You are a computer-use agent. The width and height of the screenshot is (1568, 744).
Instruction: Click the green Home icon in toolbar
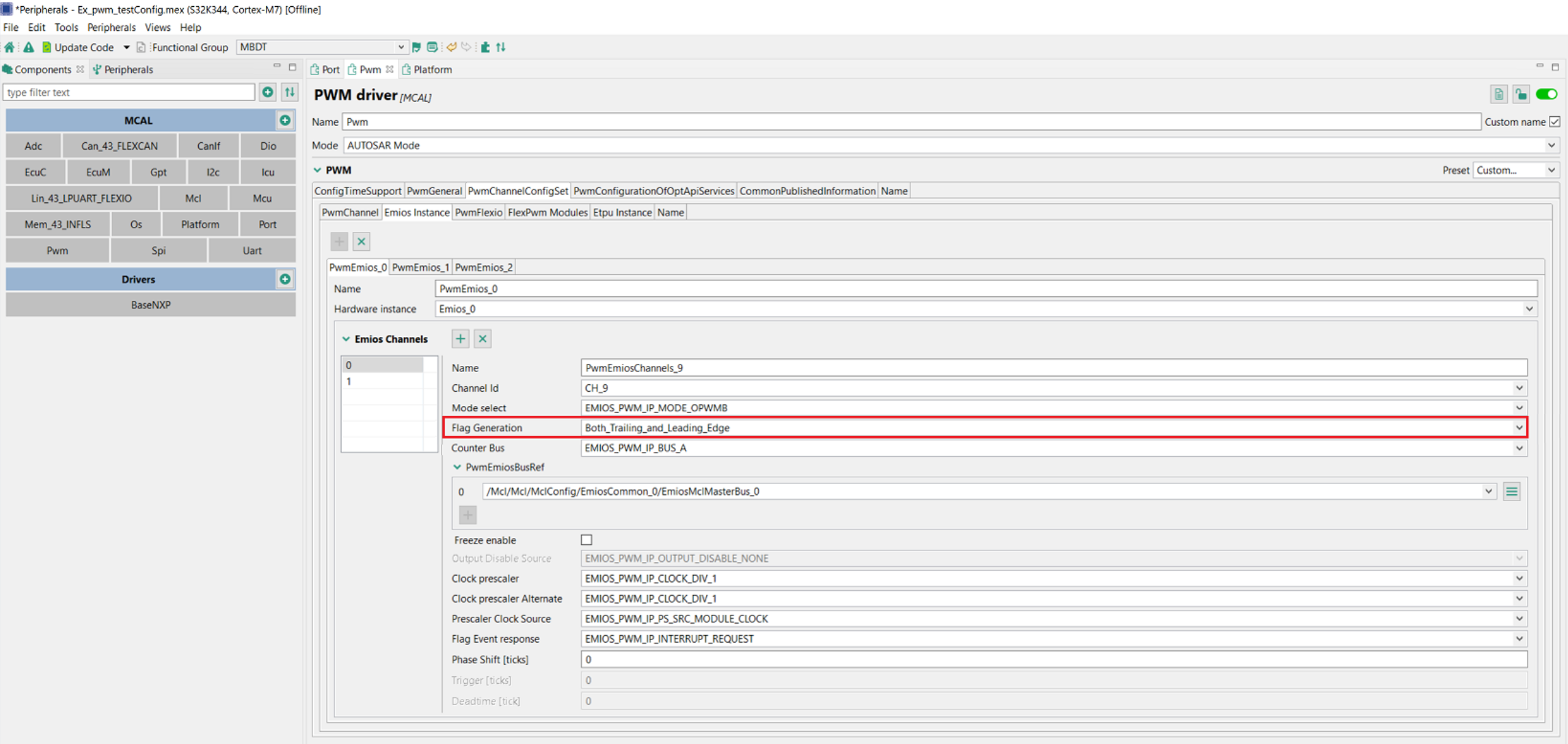tap(10, 47)
